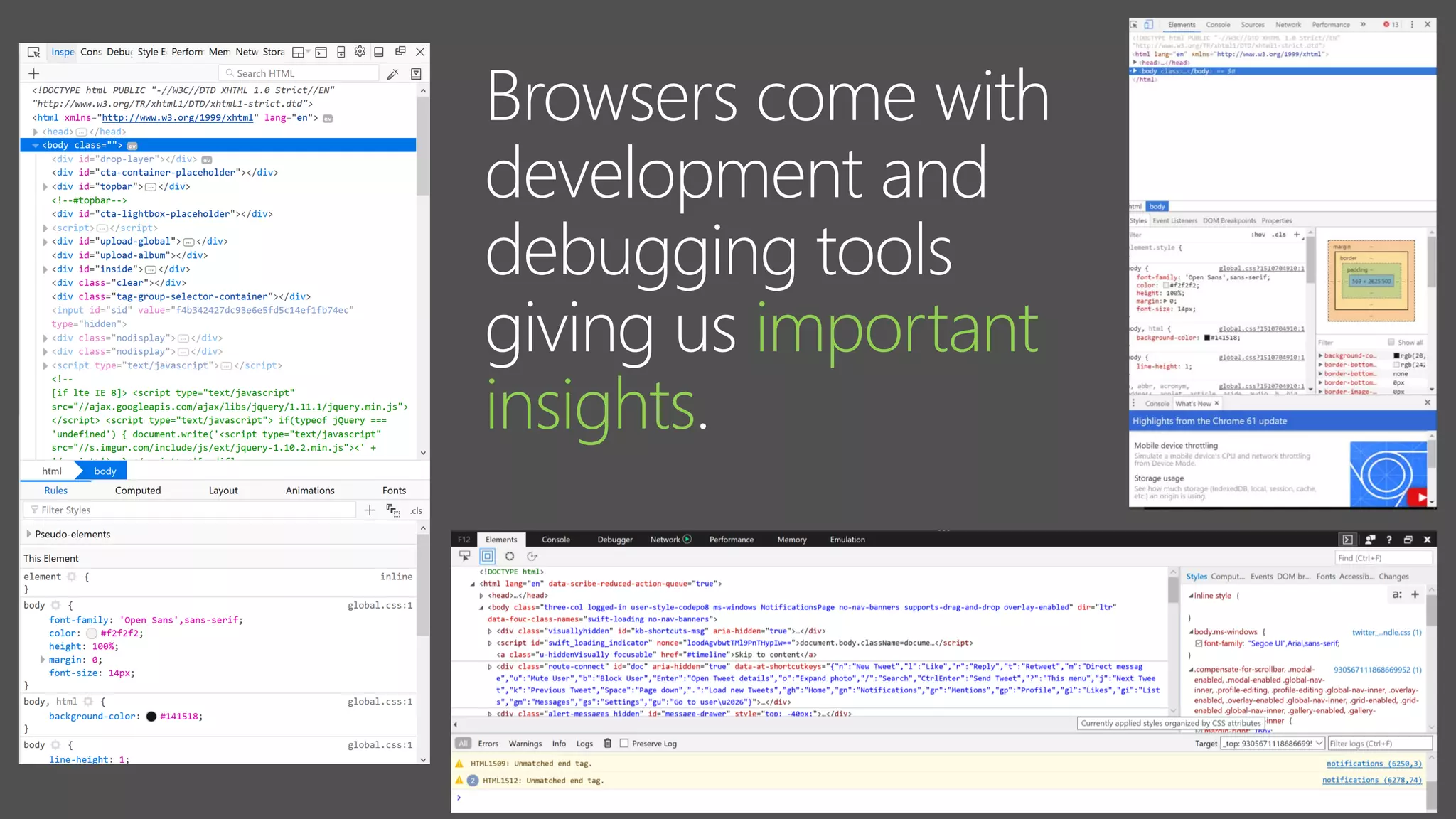Click body breadcrumb in Firefox inspector
Viewport: 1456px width, 819px height.
tap(105, 471)
